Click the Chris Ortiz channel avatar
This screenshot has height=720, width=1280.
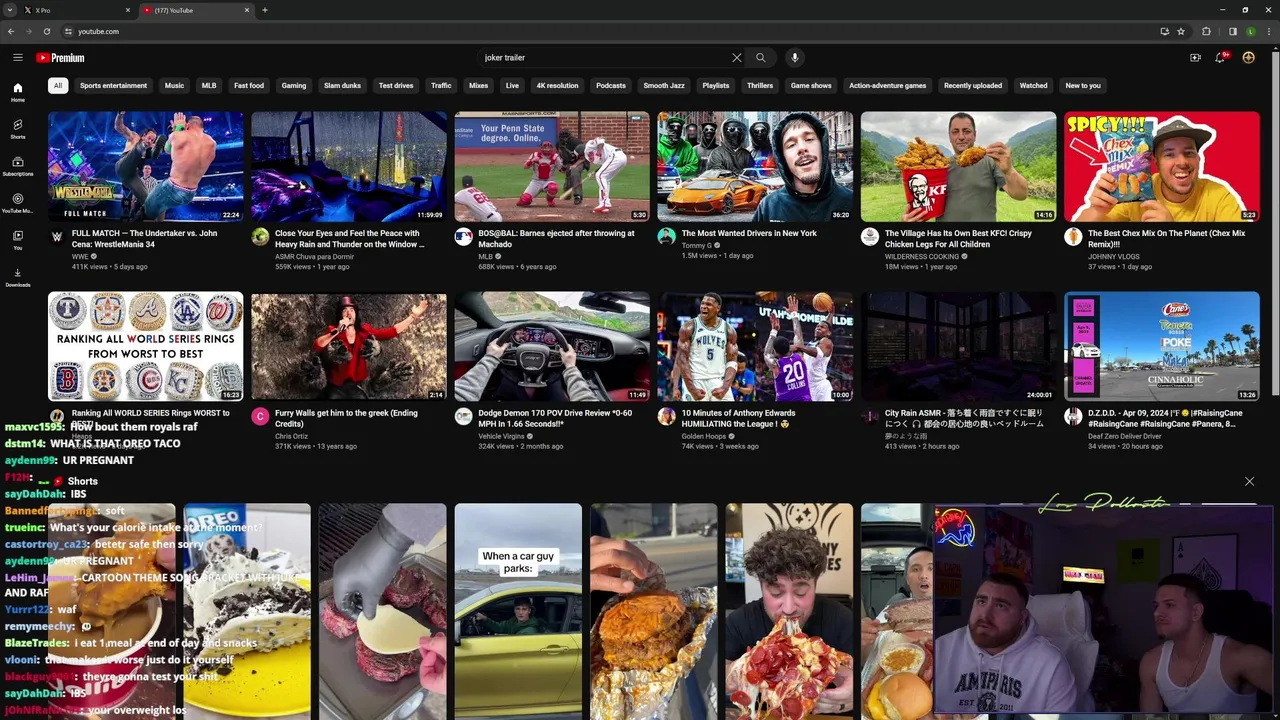pyautogui.click(x=260, y=417)
